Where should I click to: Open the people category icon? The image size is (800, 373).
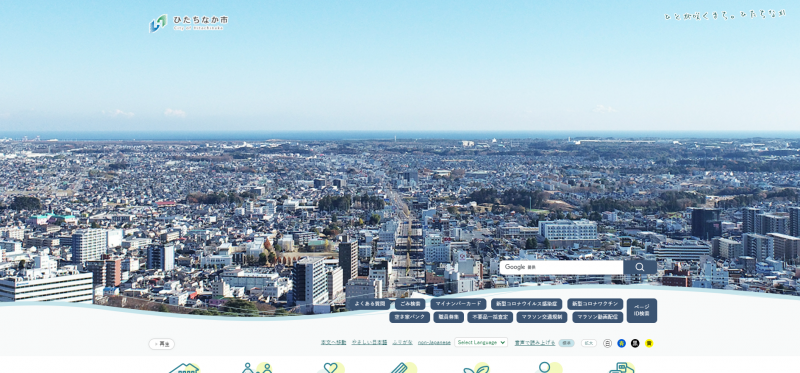pyautogui.click(x=257, y=367)
